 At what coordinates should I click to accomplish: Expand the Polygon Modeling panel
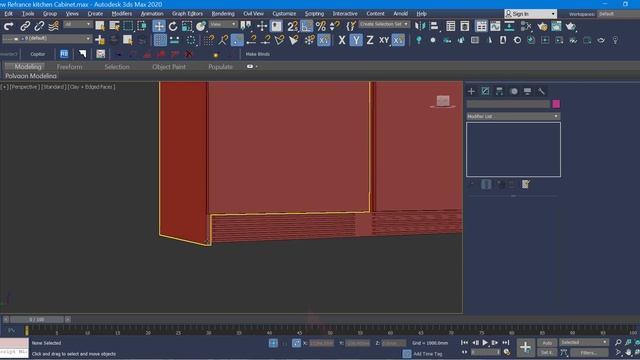(x=31, y=76)
